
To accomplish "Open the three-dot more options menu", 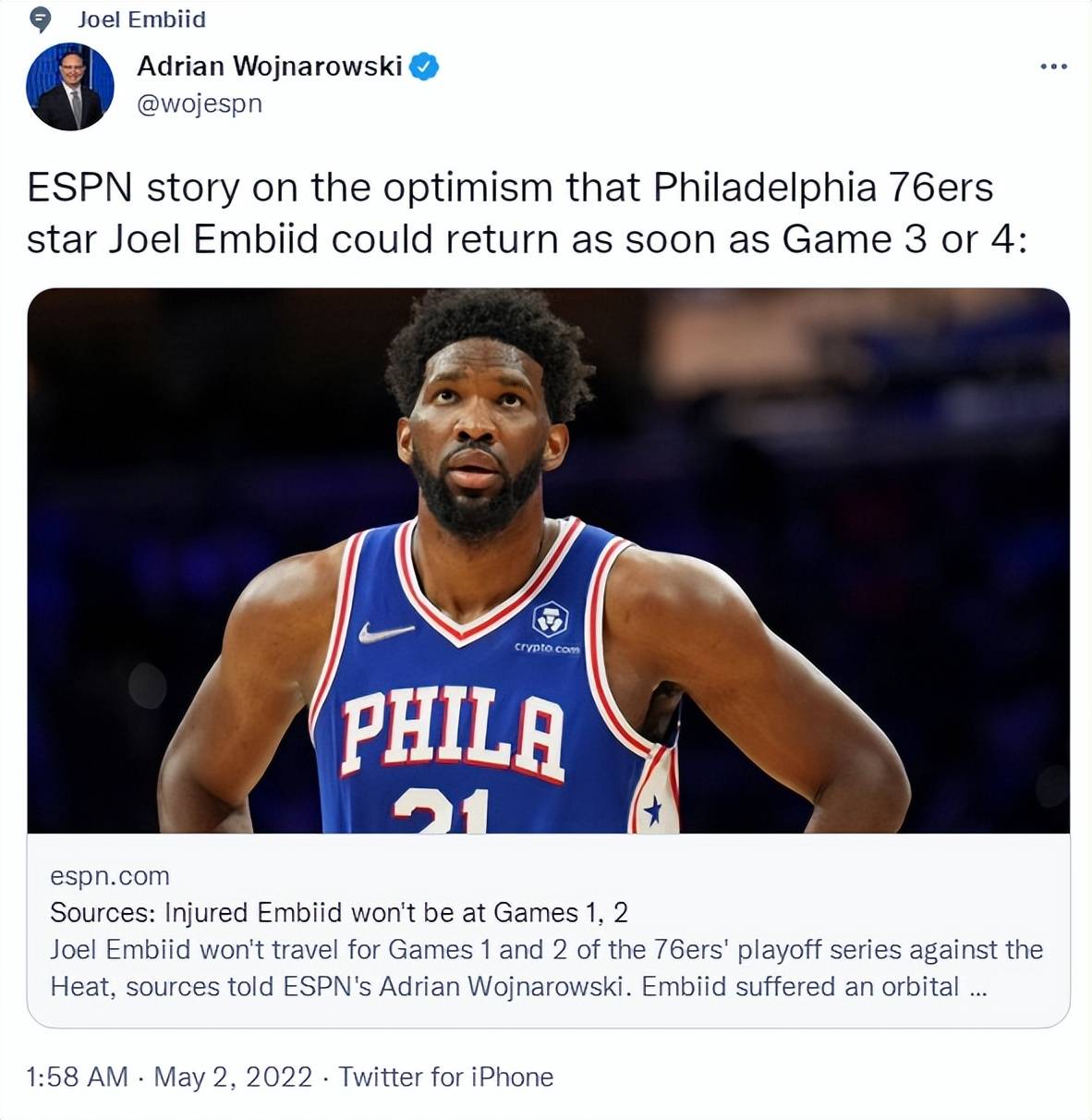I will pyautogui.click(x=1053, y=67).
